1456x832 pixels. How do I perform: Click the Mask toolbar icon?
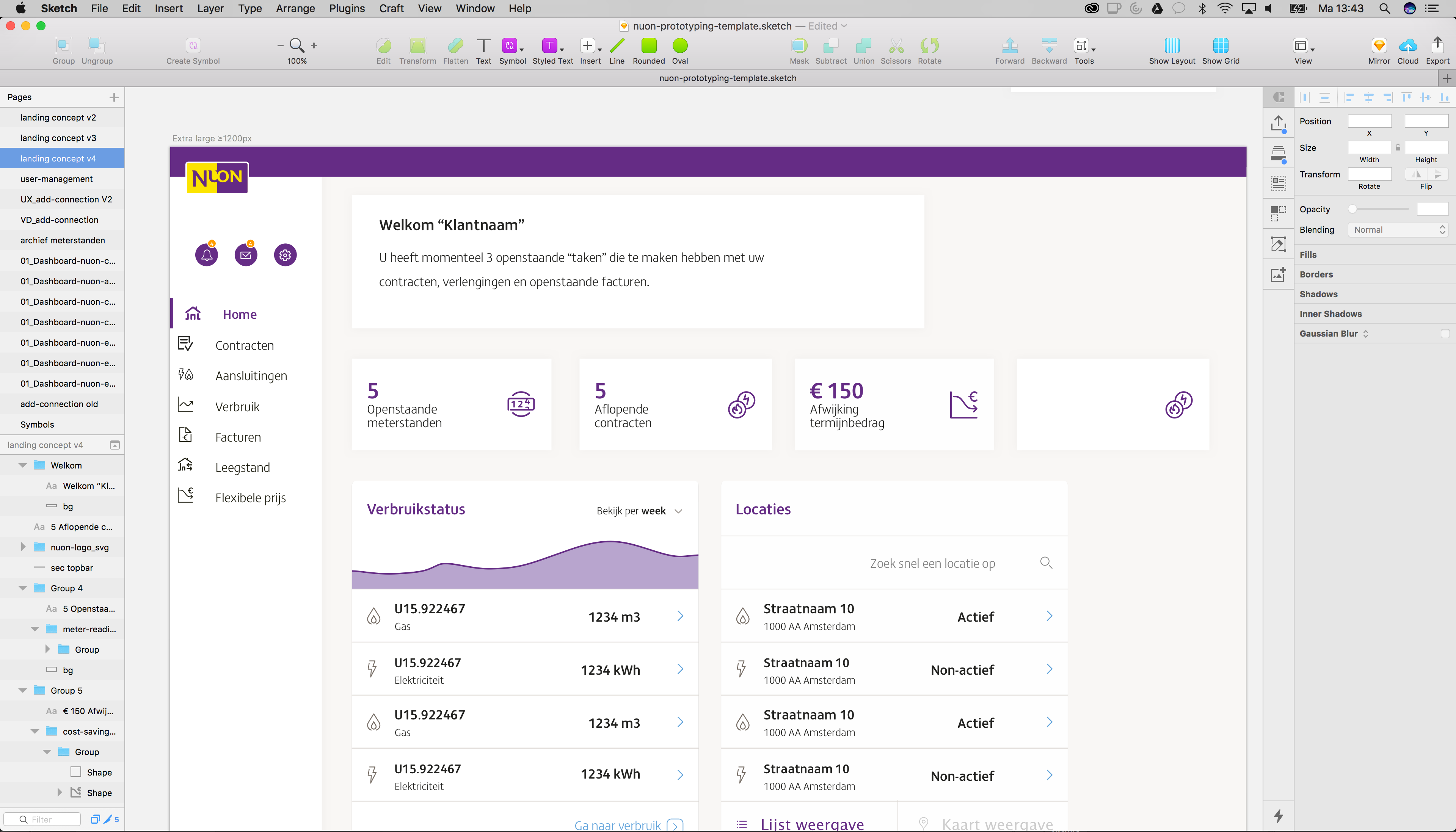[799, 46]
